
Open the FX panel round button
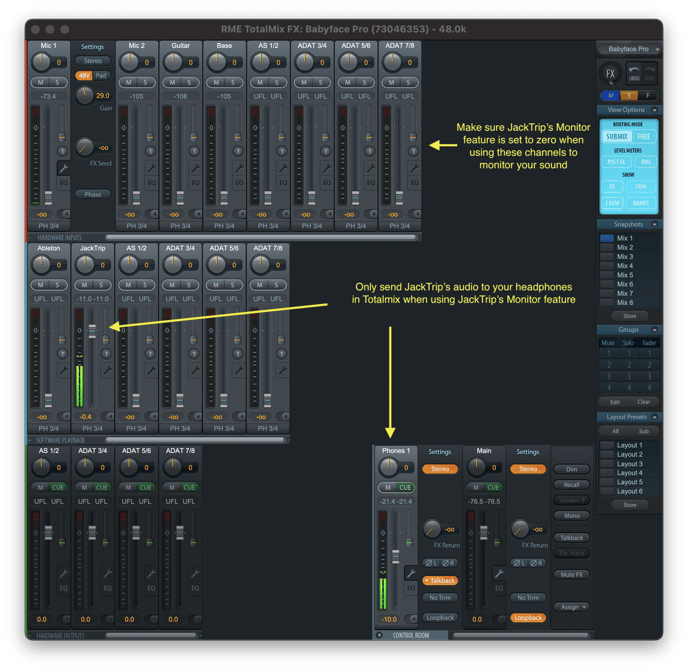[610, 74]
